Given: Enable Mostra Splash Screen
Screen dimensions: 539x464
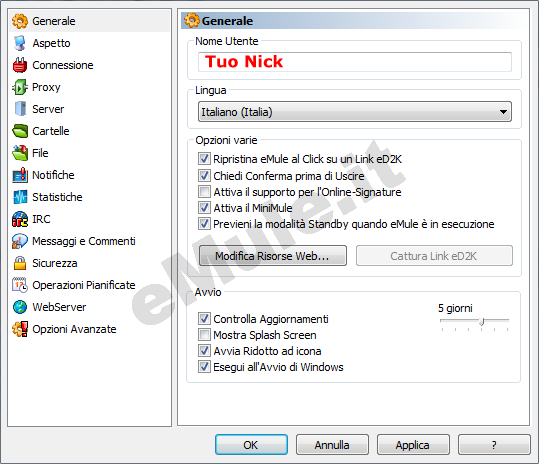Looking at the screenshot, I should [204, 334].
